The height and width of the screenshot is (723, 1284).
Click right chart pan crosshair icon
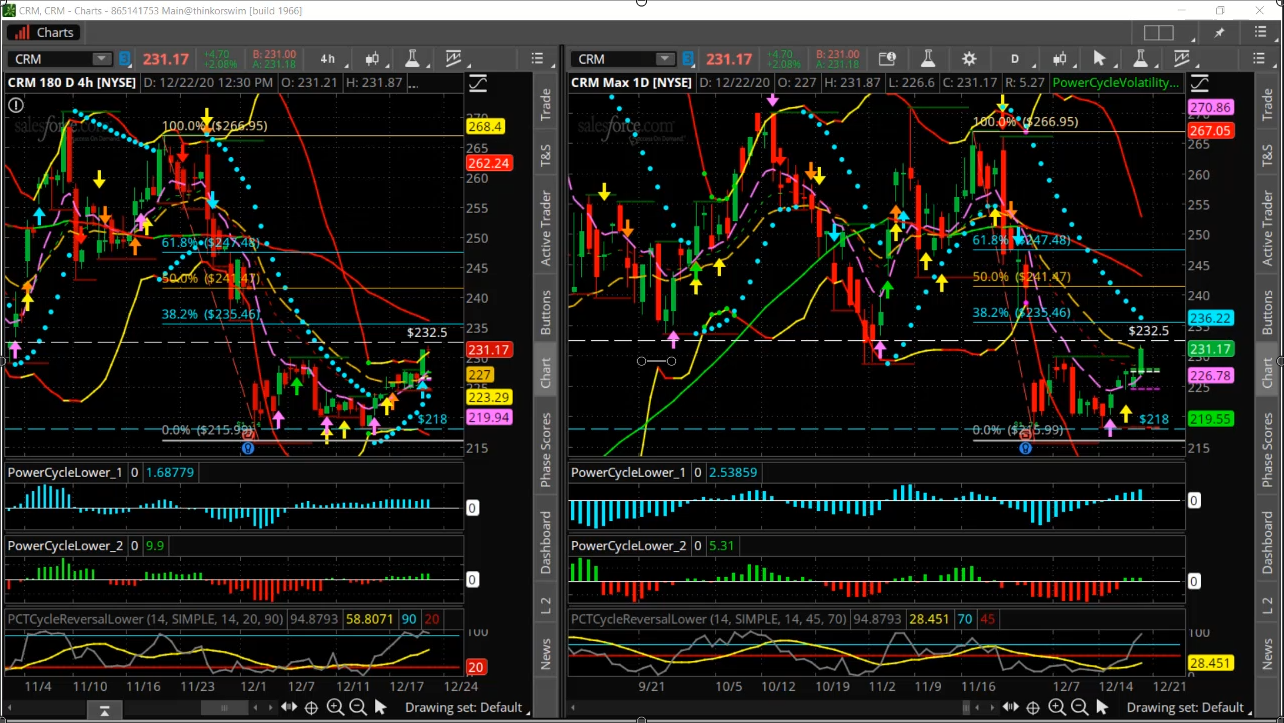coord(1034,707)
